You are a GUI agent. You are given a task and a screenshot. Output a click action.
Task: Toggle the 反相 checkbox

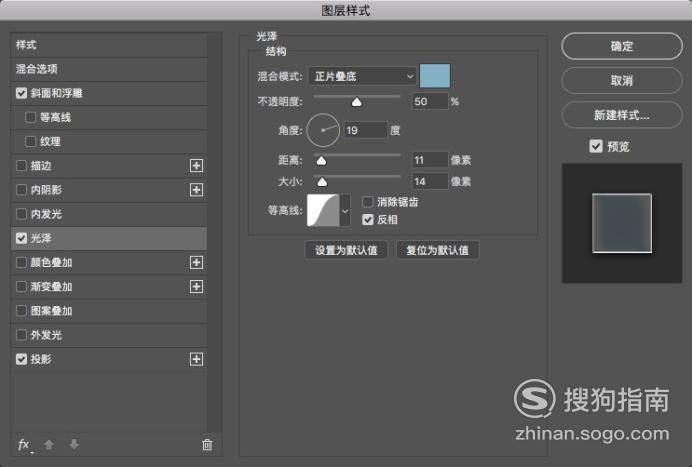(x=368, y=219)
